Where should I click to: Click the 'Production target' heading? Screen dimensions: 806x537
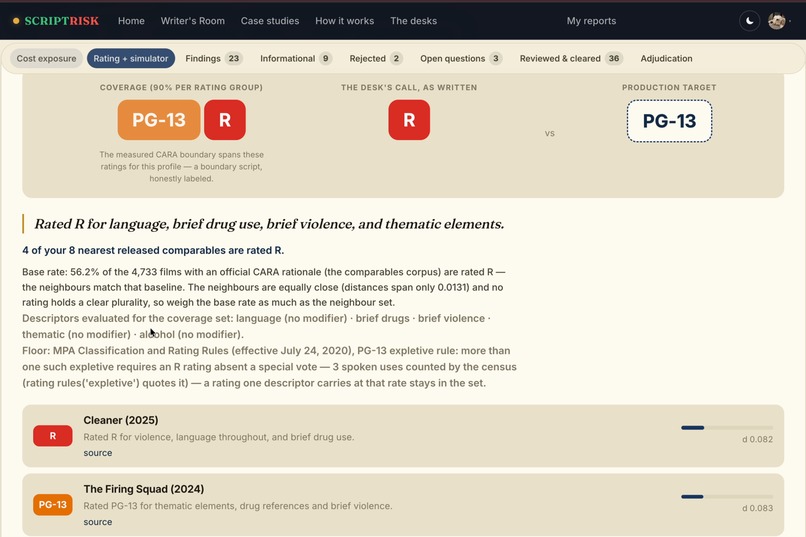pos(669,87)
